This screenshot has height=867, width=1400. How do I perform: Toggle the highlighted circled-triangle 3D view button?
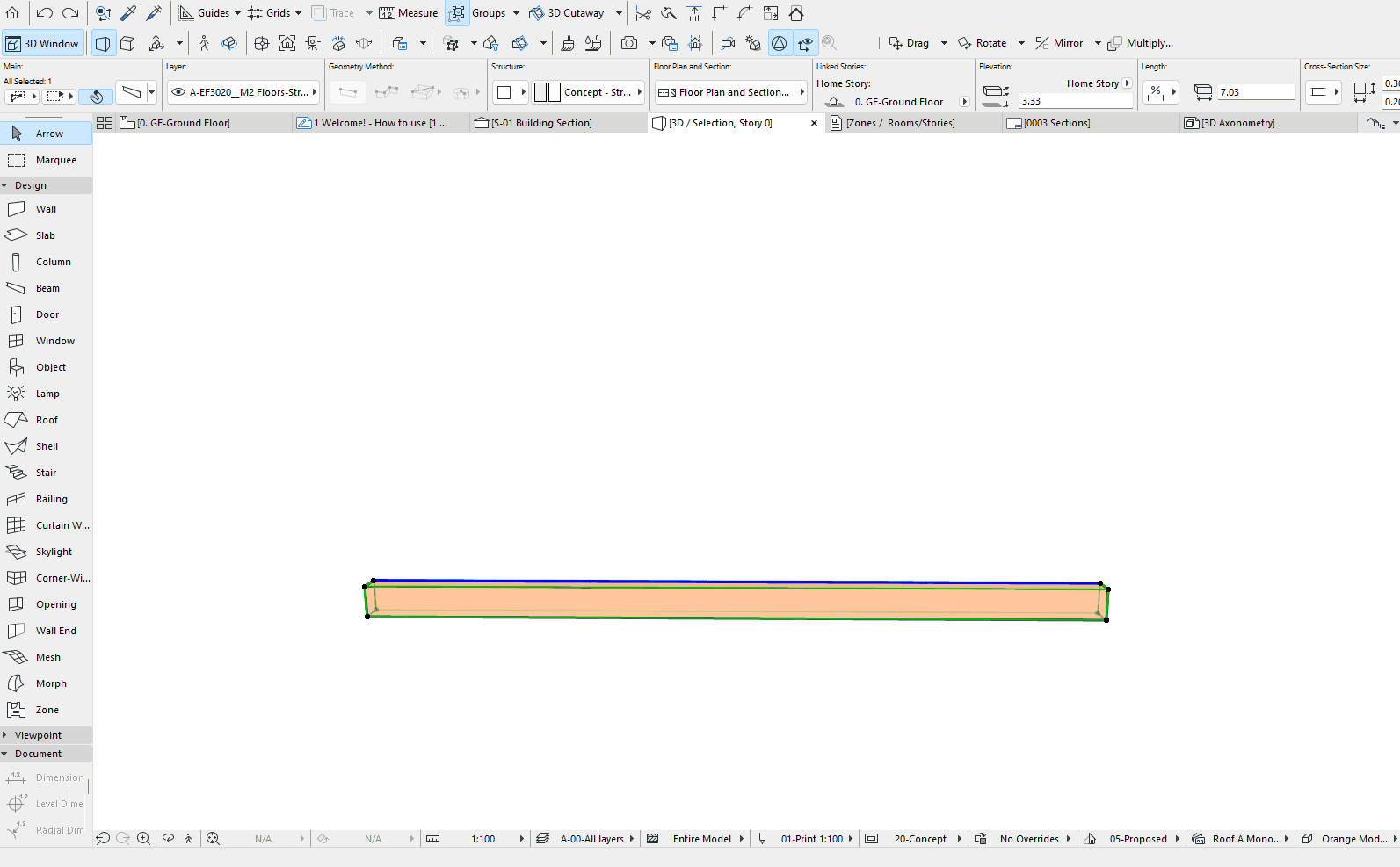(x=780, y=43)
